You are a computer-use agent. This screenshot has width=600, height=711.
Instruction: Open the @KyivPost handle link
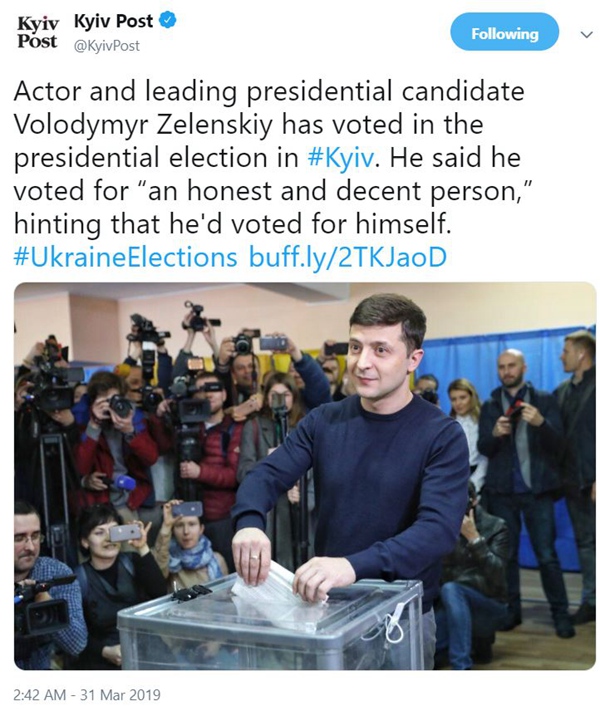[x=108, y=46]
